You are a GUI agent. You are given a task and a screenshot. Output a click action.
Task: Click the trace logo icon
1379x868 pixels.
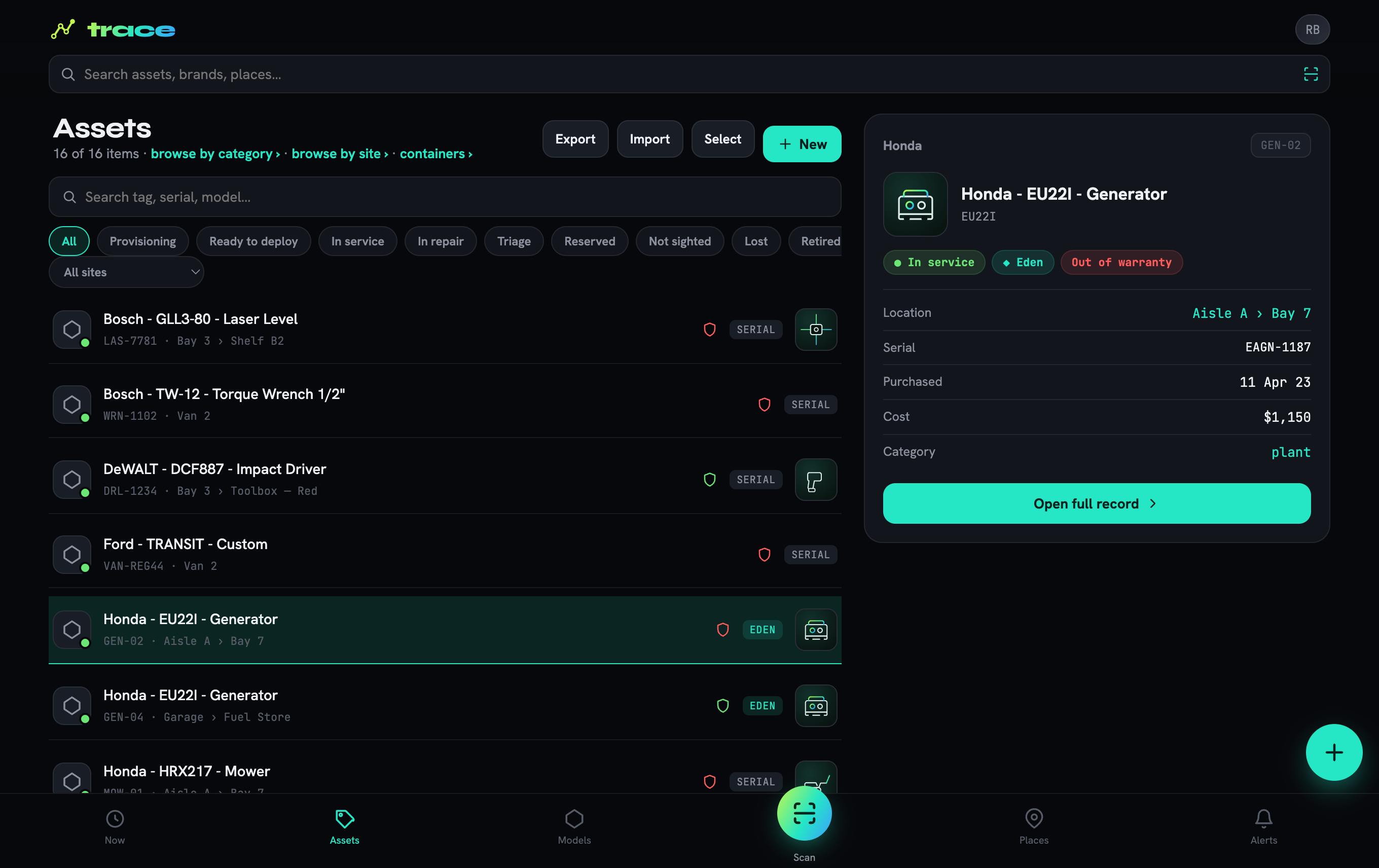(63, 29)
